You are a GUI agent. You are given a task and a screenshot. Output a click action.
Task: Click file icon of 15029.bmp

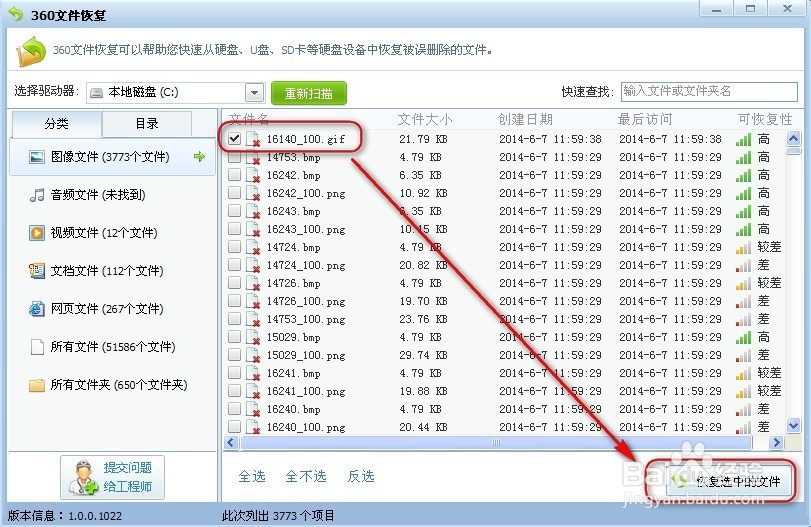click(253, 338)
